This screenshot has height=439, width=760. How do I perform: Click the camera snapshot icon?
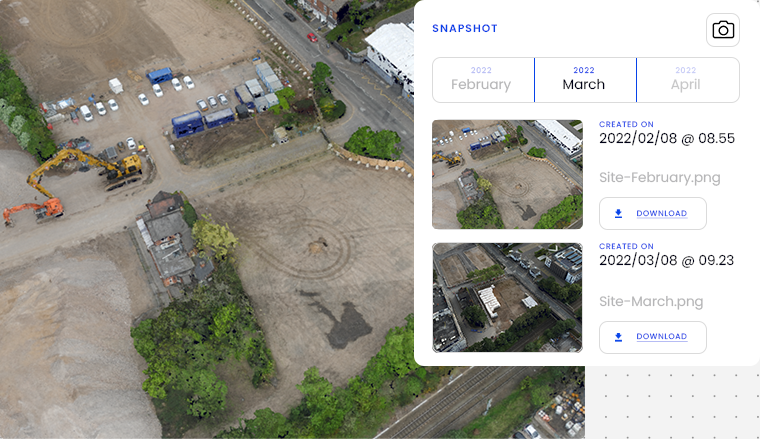click(723, 30)
